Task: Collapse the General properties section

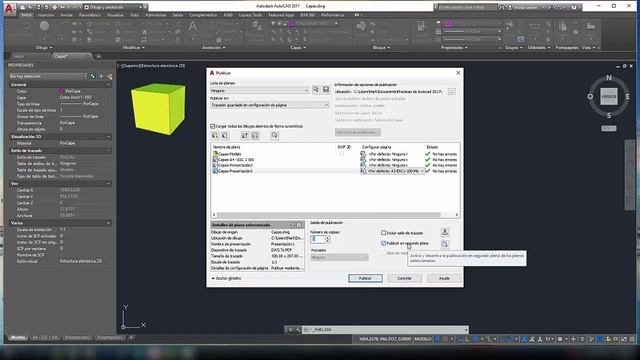Action: (x=109, y=84)
